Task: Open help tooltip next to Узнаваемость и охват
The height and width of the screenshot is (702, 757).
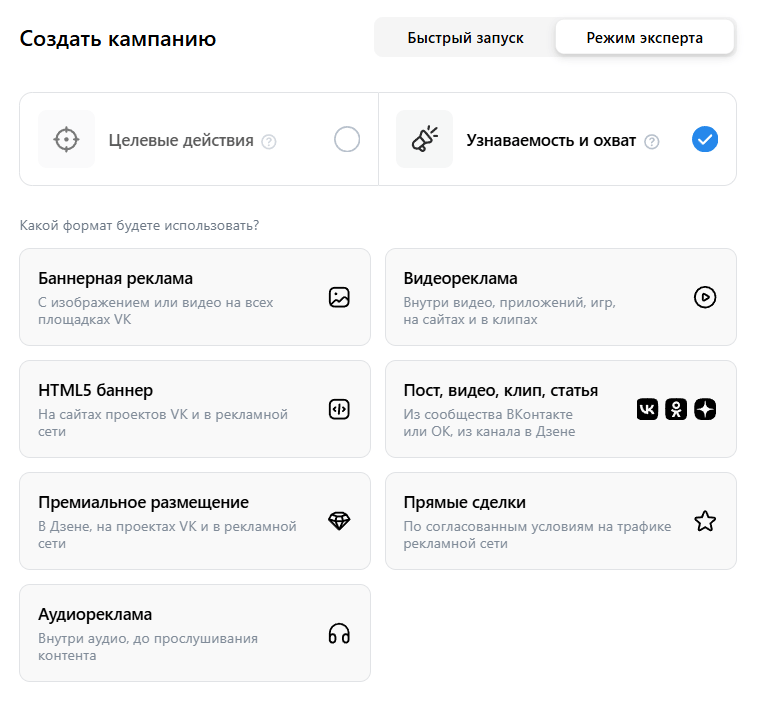Action: point(652,142)
